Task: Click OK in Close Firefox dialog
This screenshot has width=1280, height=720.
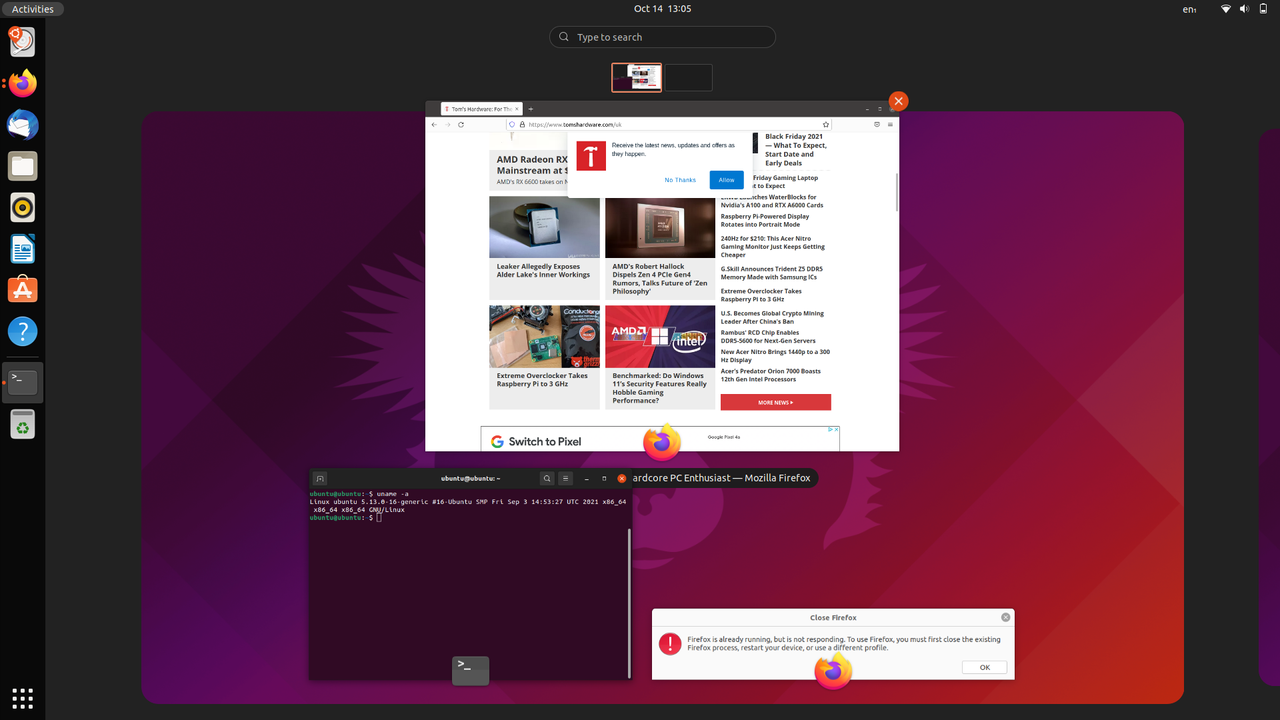Action: tap(985, 667)
